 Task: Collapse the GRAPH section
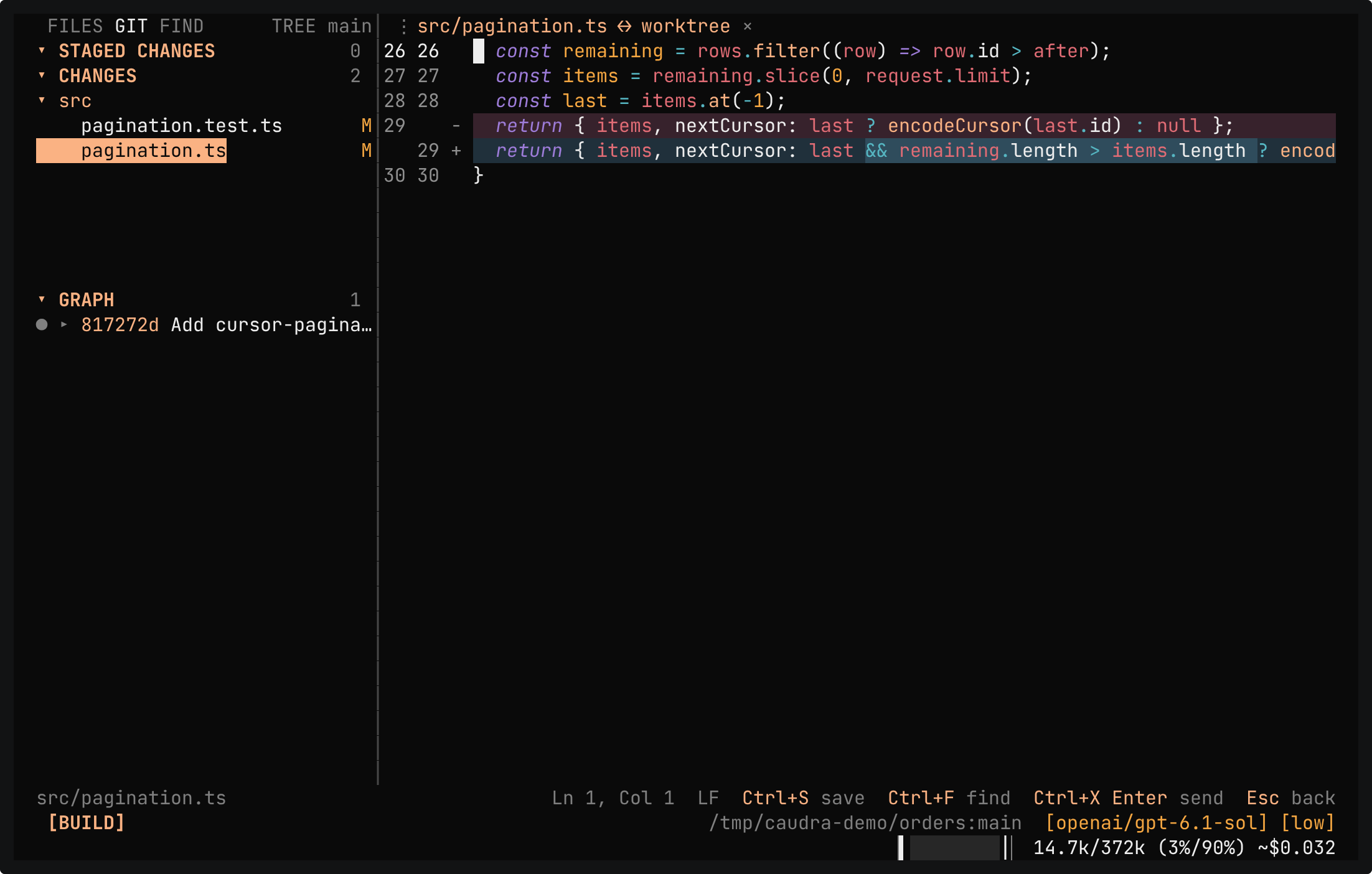coord(42,299)
